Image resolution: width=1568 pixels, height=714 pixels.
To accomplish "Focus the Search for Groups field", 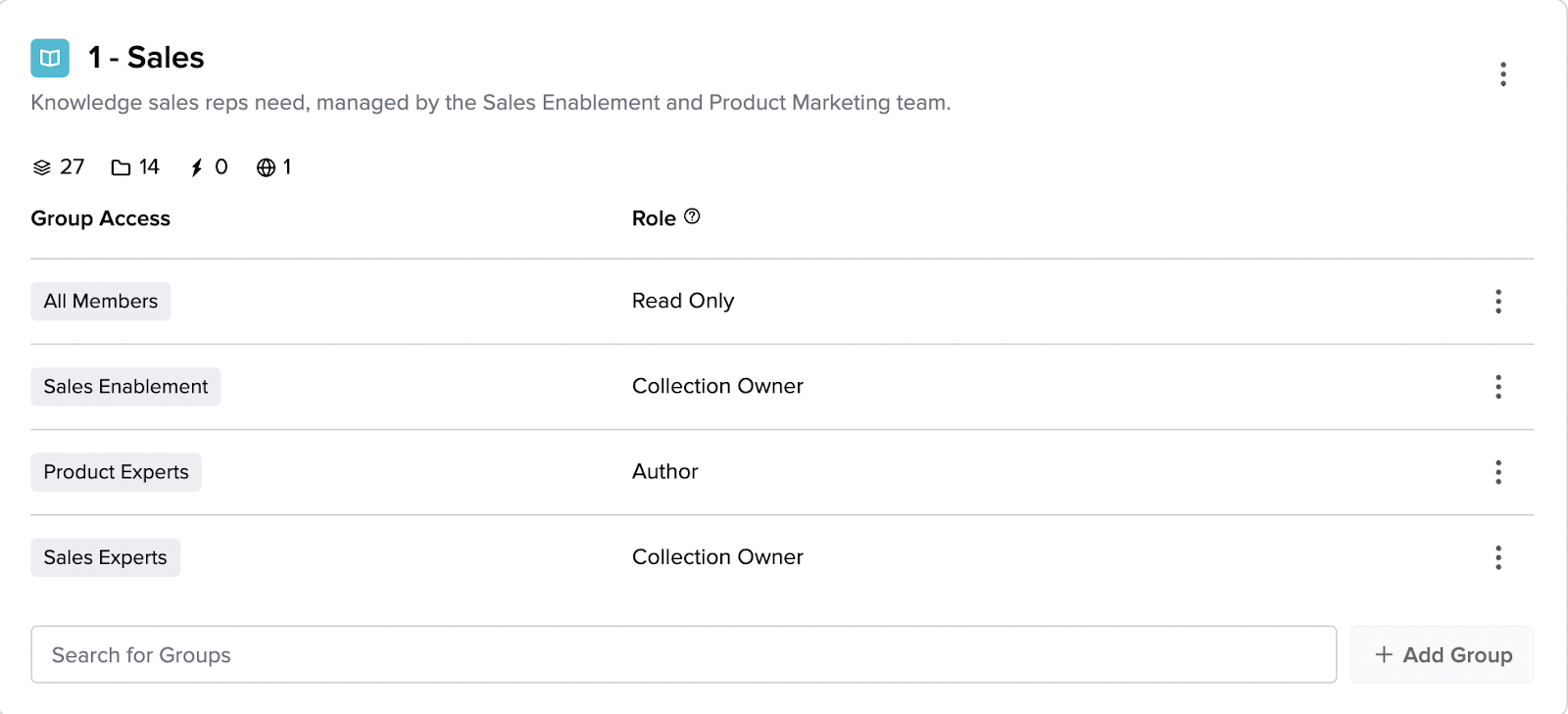I will (683, 654).
